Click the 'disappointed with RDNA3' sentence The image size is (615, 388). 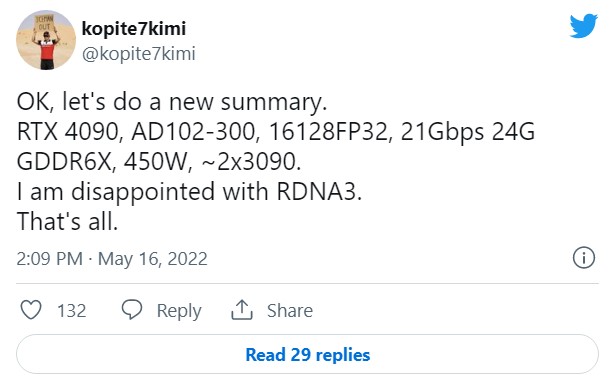click(x=189, y=192)
